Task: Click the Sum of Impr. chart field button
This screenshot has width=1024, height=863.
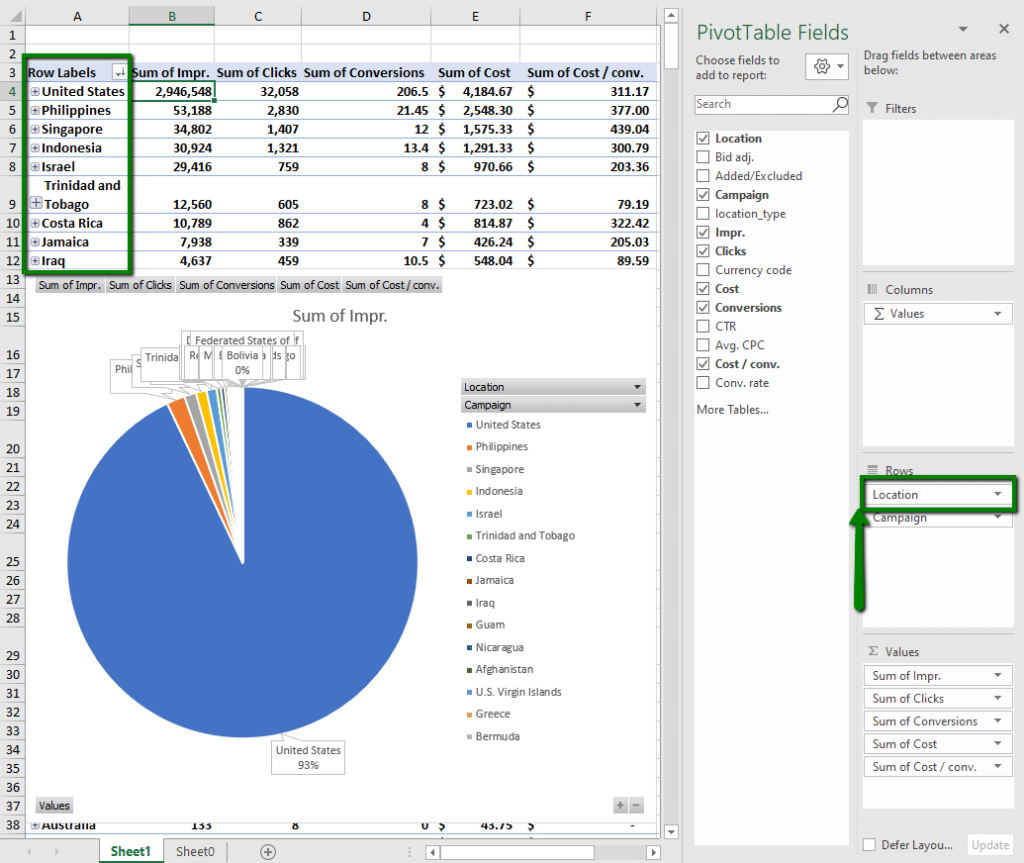Action: [x=69, y=284]
